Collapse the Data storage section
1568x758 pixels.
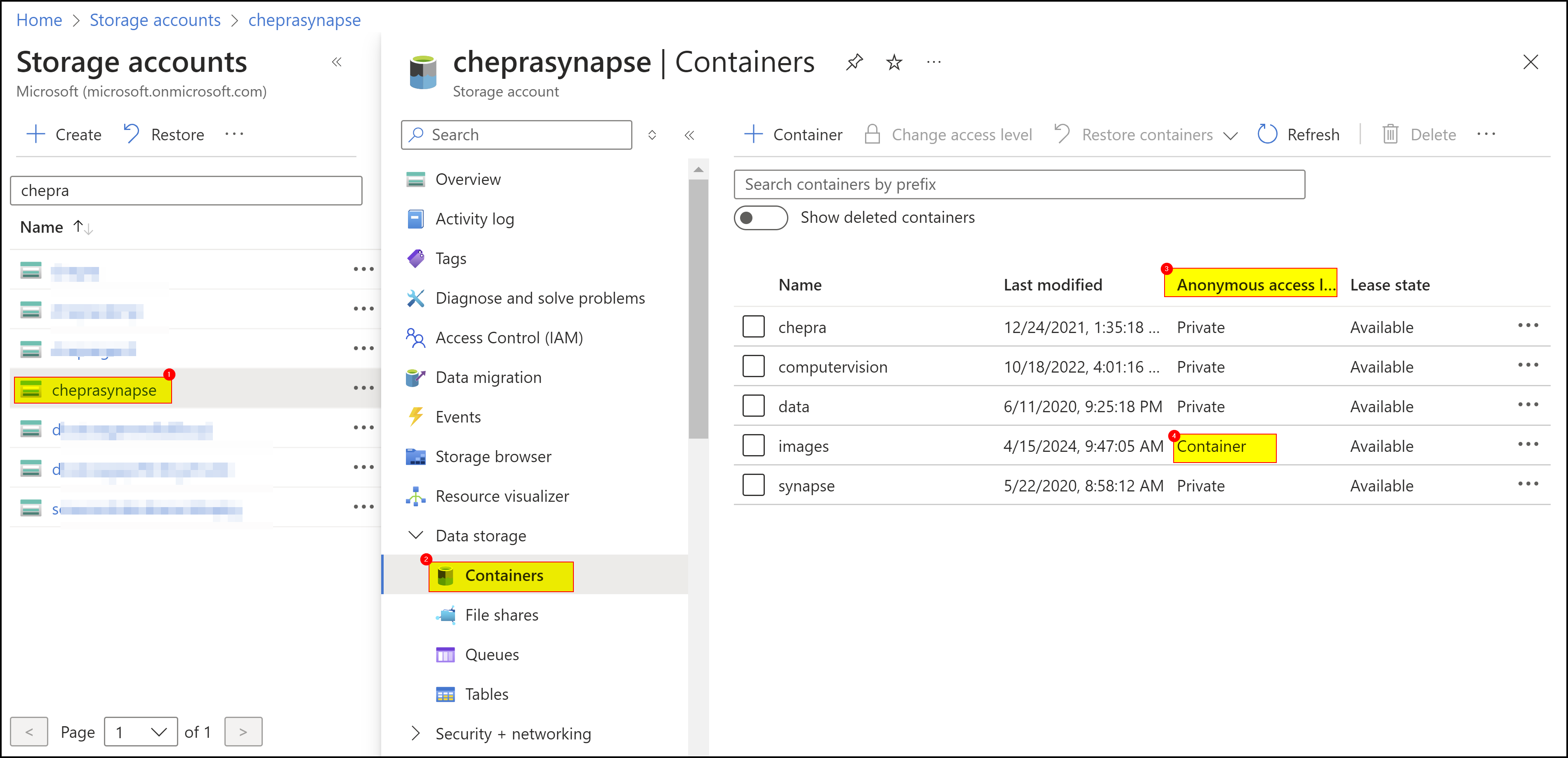tap(416, 536)
